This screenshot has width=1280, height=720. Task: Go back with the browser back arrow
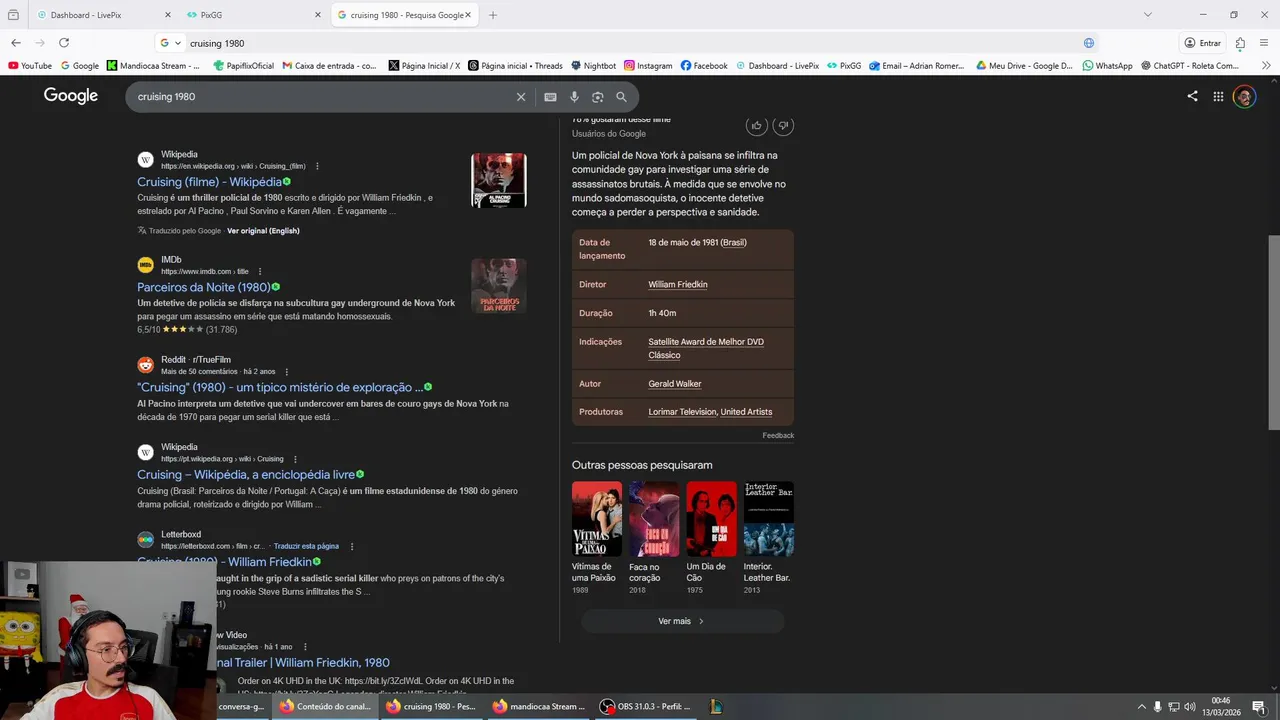pos(16,43)
